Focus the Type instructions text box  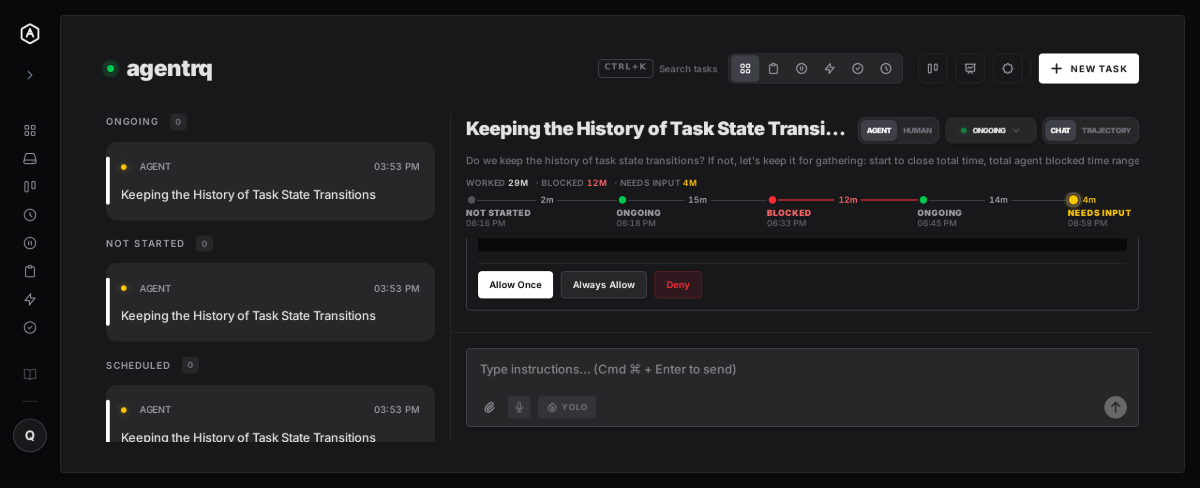coord(802,369)
